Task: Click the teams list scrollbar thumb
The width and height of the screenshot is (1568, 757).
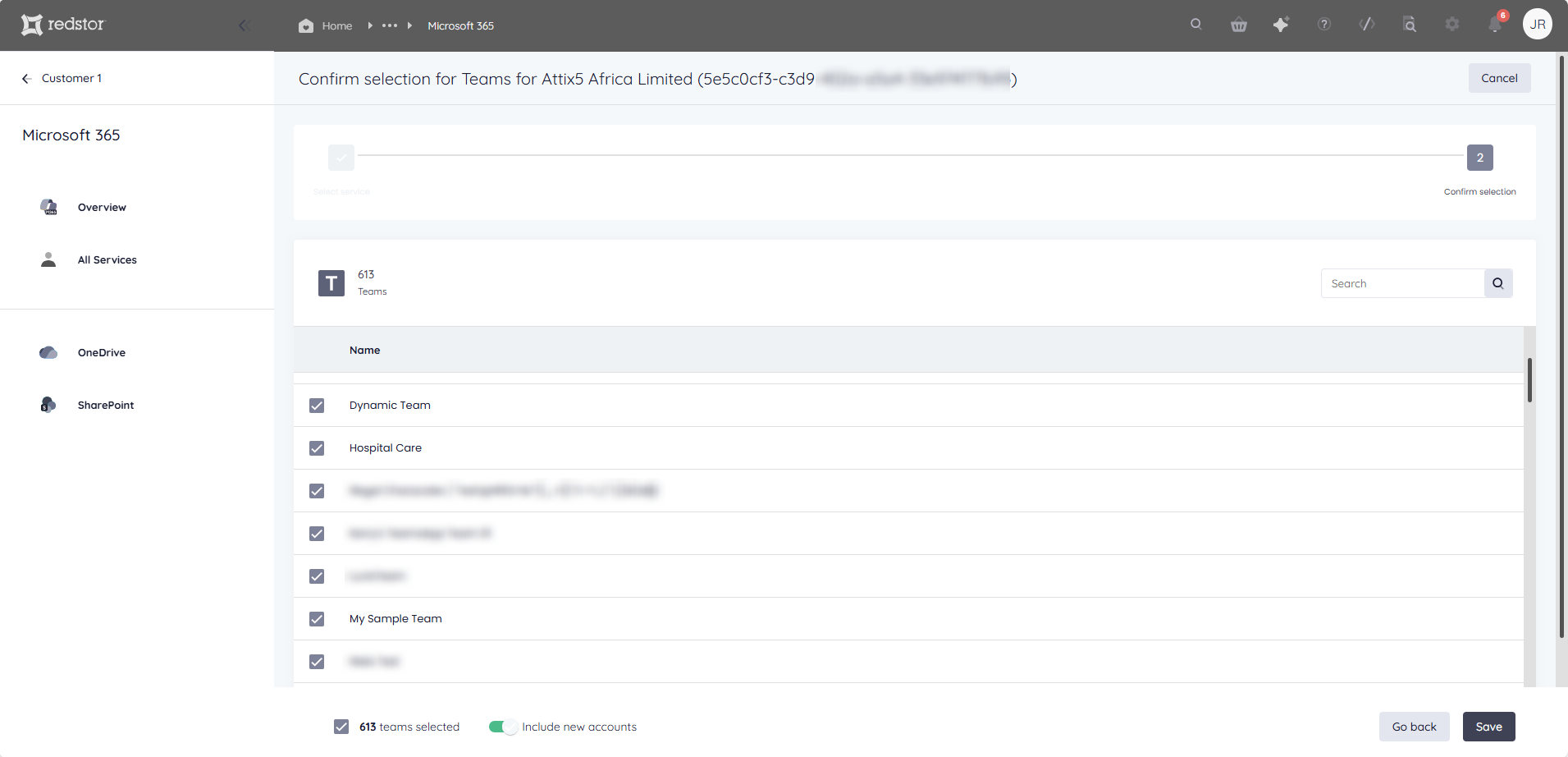Action: pos(1529,380)
